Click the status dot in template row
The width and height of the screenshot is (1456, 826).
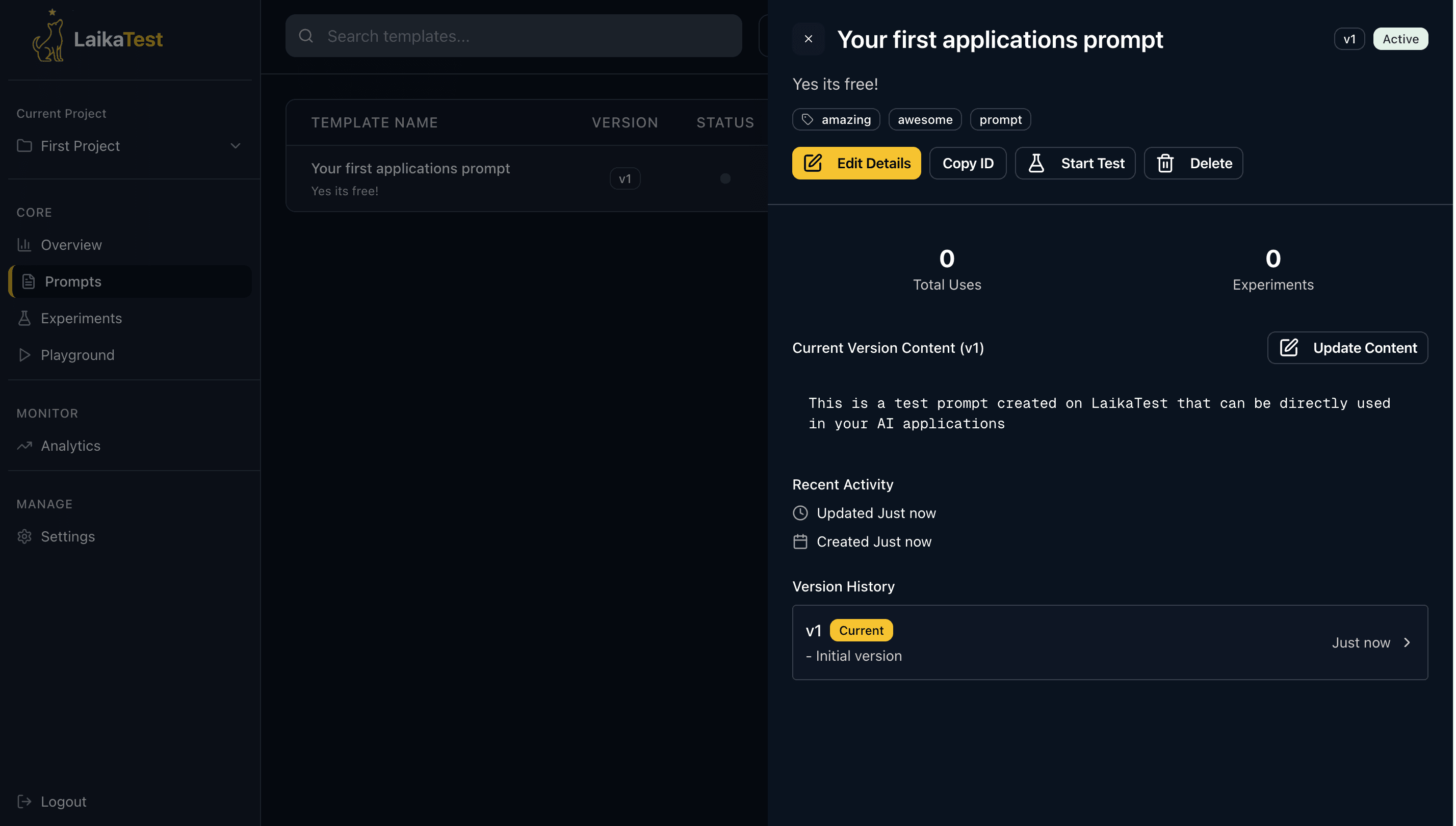[725, 178]
